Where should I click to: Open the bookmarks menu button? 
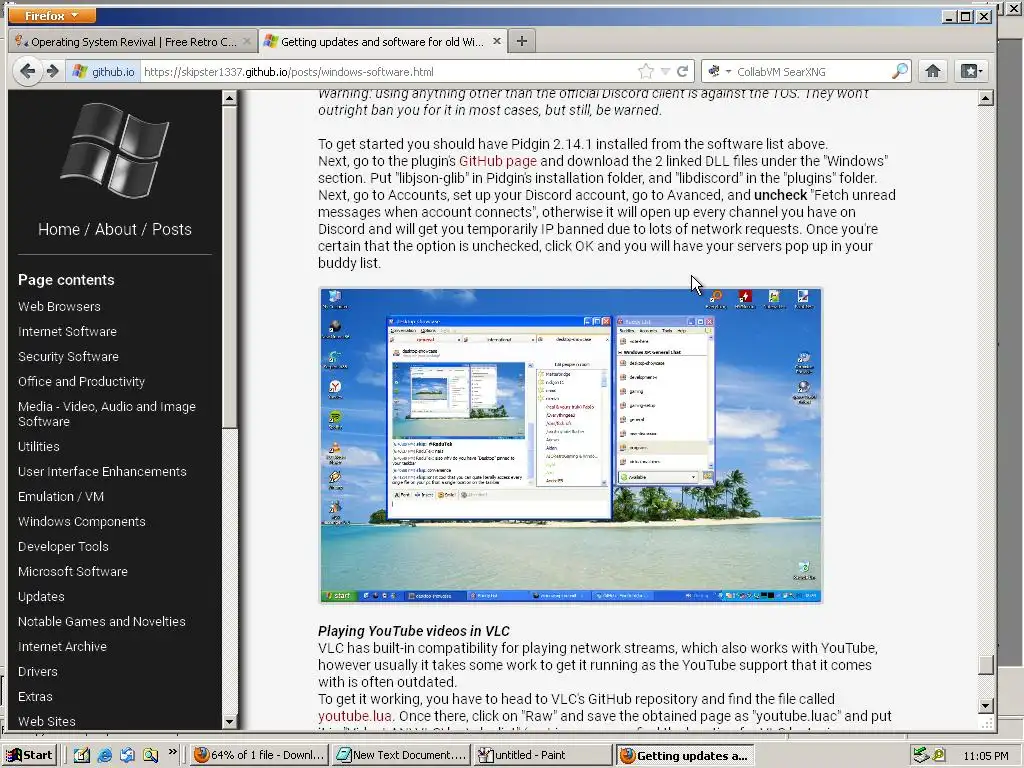click(971, 71)
